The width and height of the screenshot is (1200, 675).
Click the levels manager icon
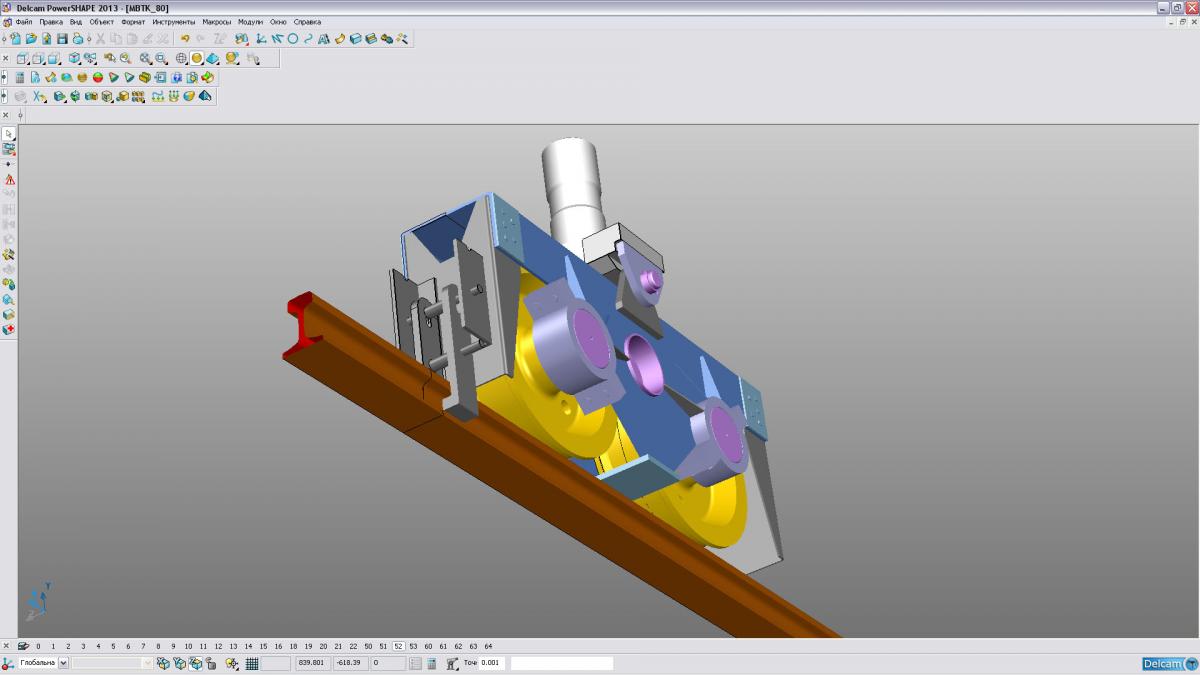23,646
